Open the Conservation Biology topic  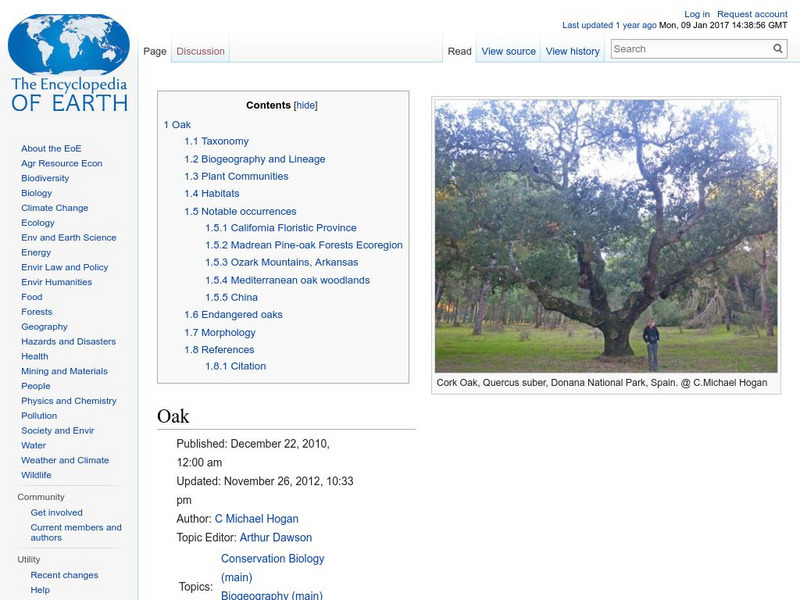pos(275,558)
